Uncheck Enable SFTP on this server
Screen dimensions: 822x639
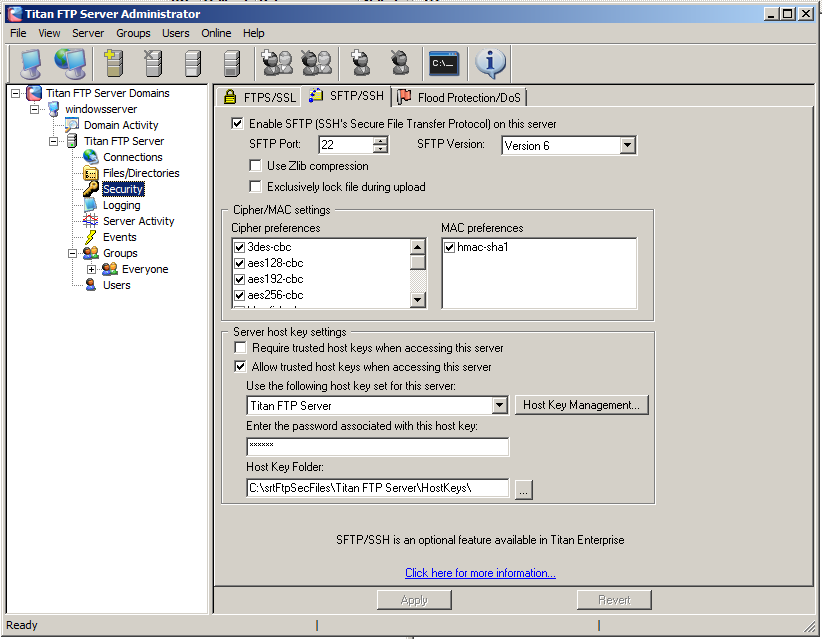click(237, 124)
